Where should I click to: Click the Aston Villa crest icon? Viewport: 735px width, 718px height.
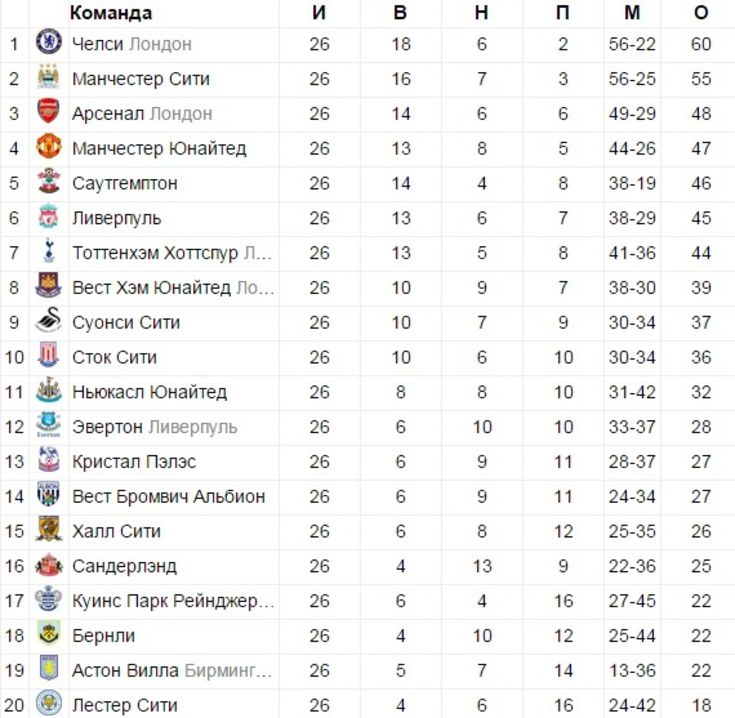[x=49, y=668]
